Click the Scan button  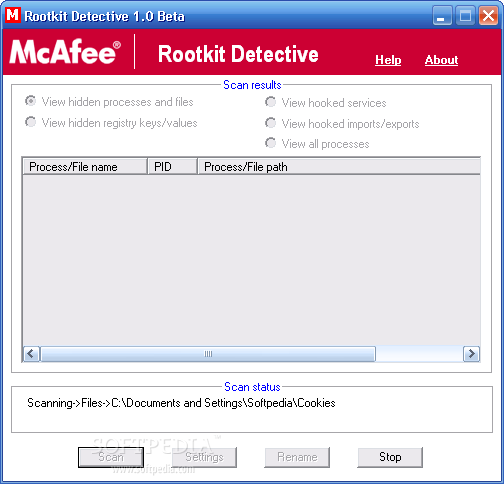[111, 457]
